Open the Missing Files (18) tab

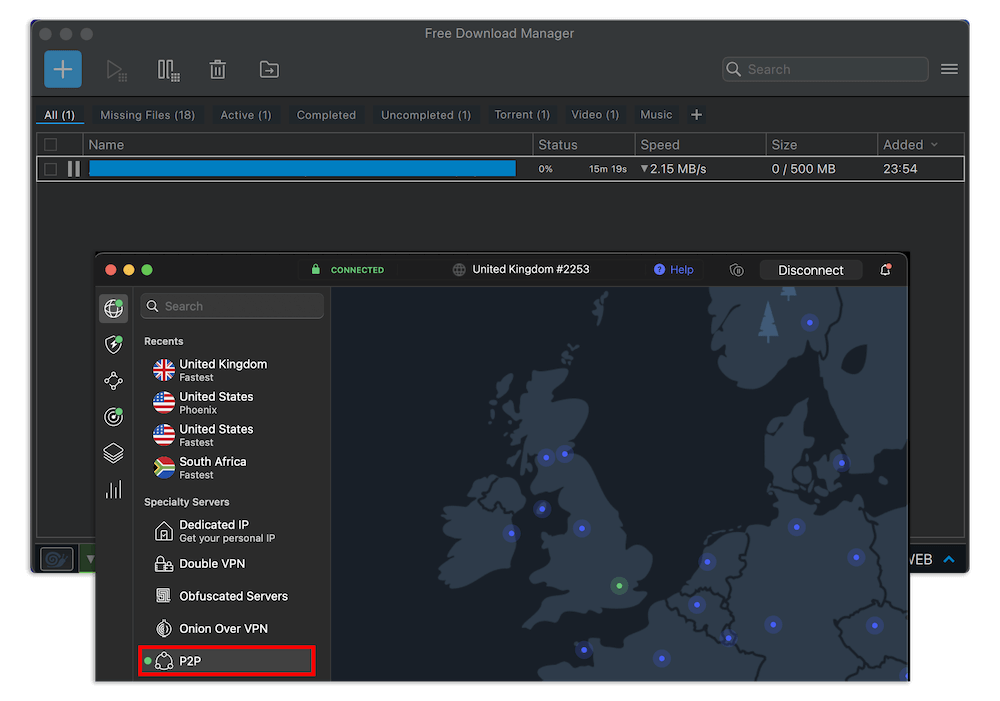tap(147, 115)
